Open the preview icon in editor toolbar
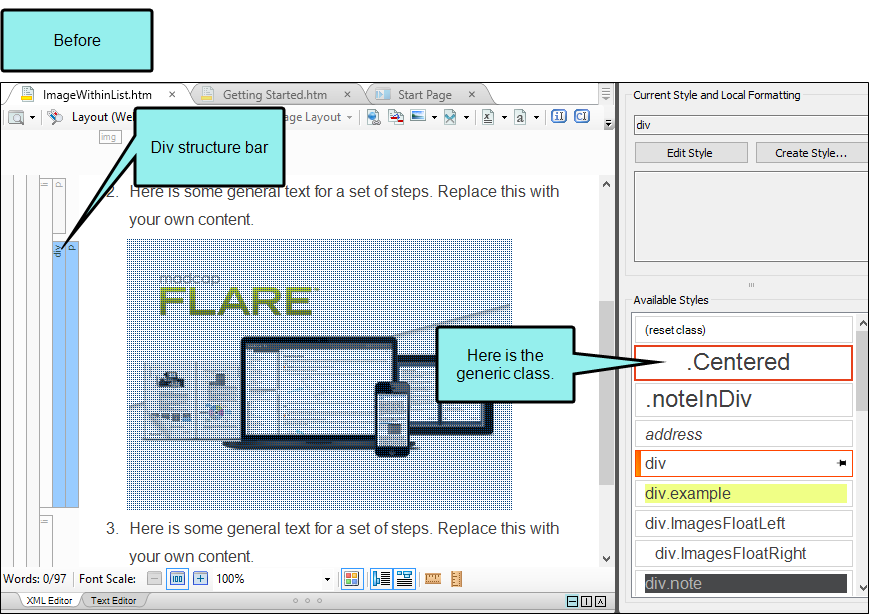The width and height of the screenshot is (869, 614). (16, 117)
